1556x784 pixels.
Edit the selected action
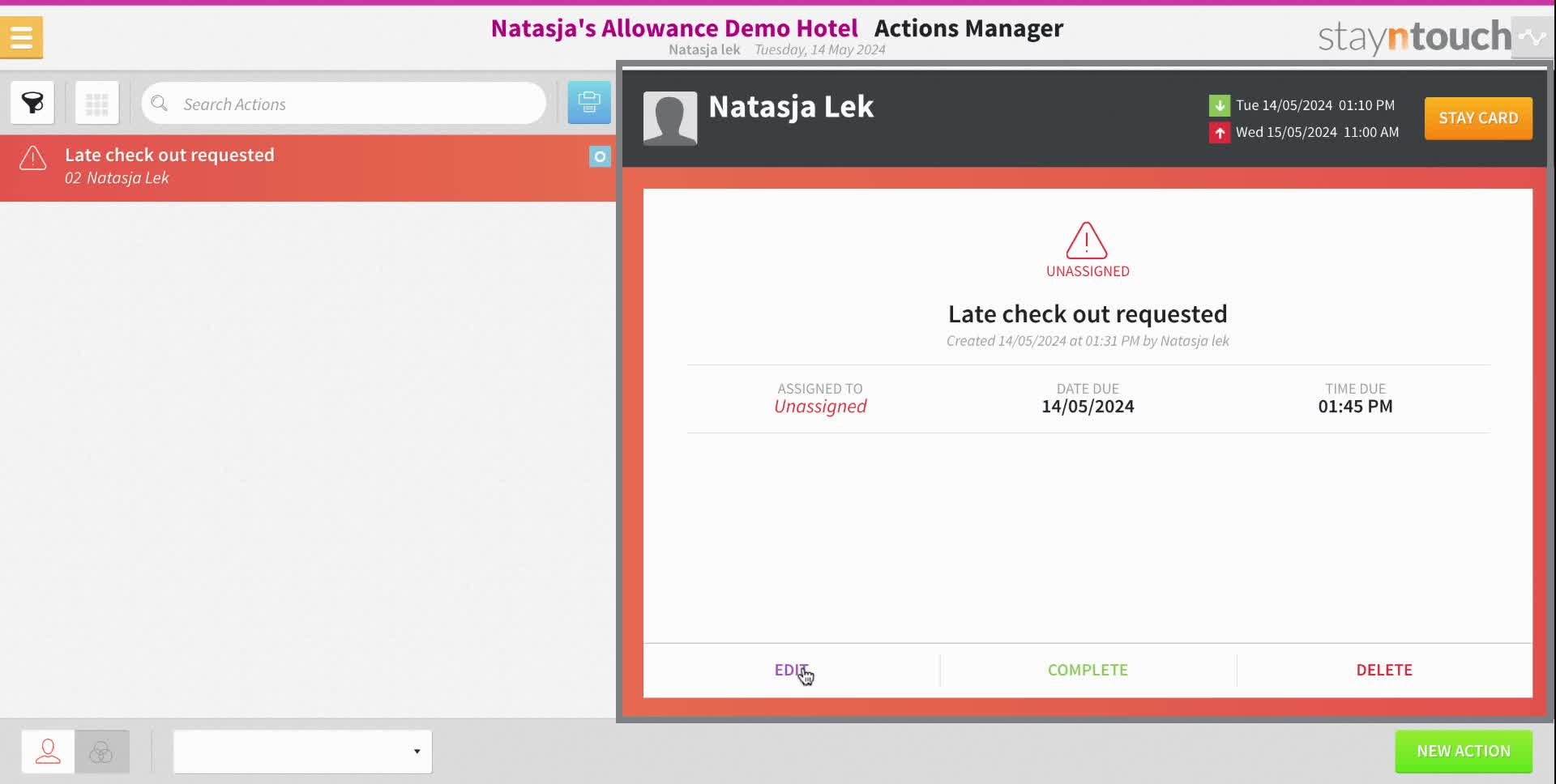[x=791, y=670]
